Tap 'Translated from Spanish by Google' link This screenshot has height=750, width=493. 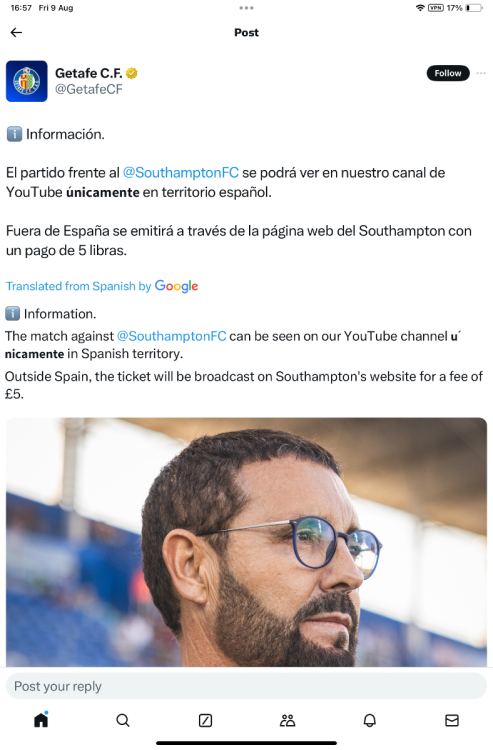pos(102,286)
